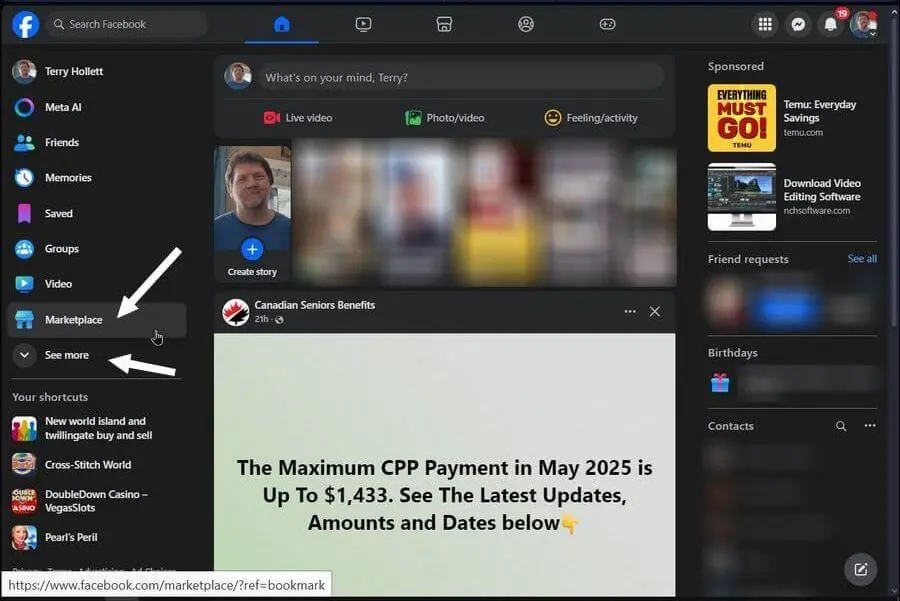Open Saved items from the sidebar
The image size is (900, 601).
click(x=96, y=214)
